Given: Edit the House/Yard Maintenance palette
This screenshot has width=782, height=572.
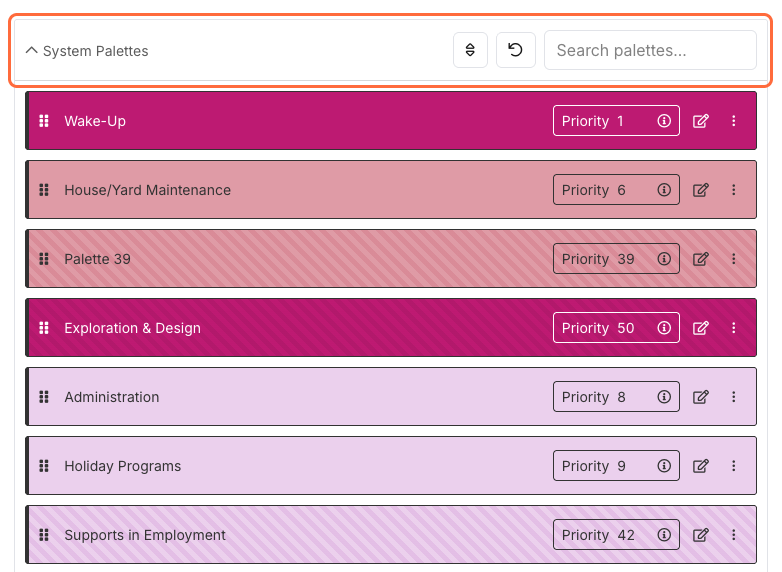Looking at the screenshot, I should pyautogui.click(x=701, y=190).
